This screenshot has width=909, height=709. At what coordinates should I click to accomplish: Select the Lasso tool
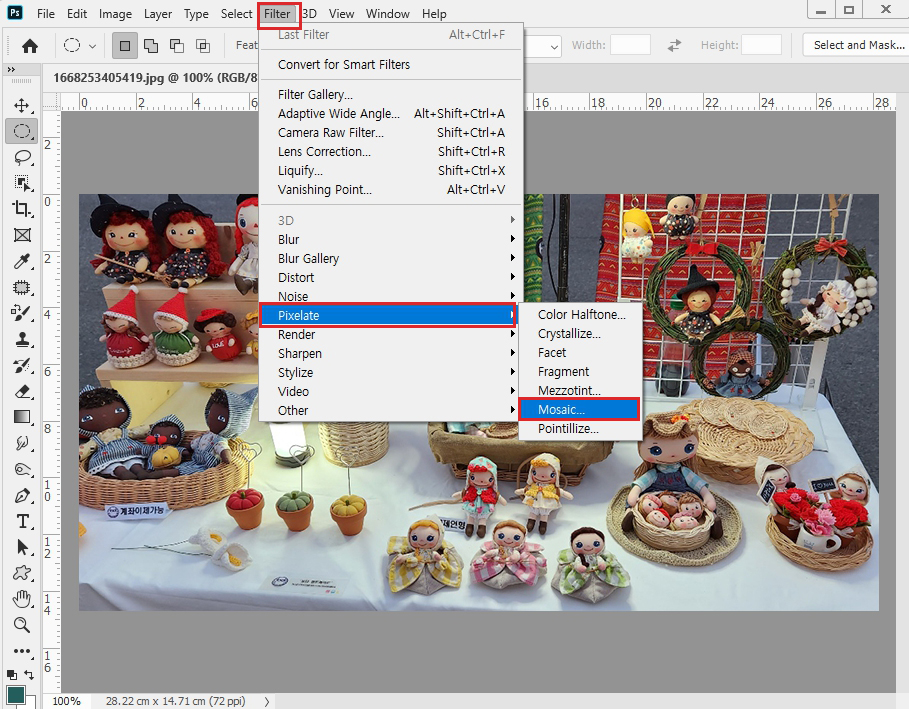click(21, 157)
